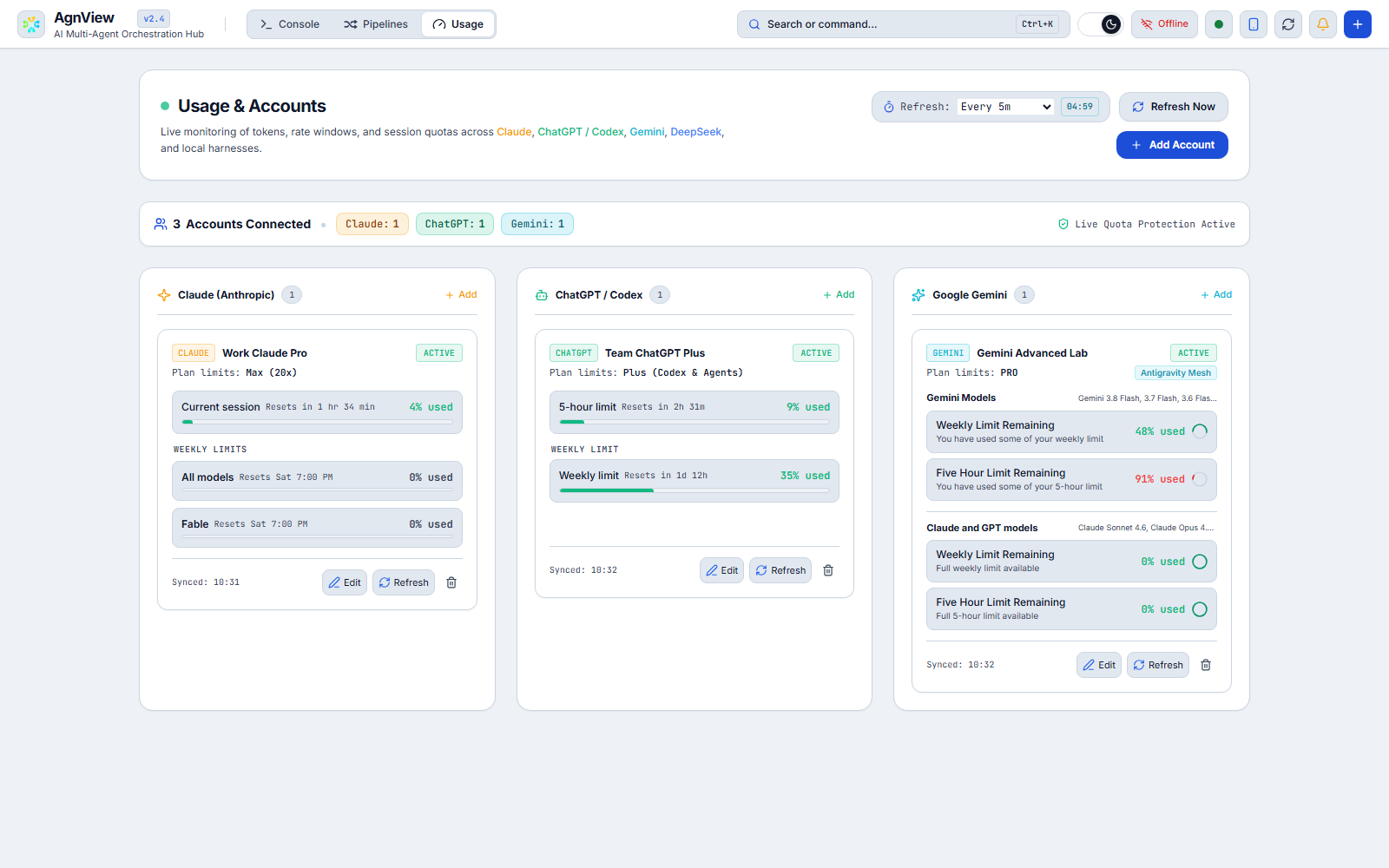Image resolution: width=1389 pixels, height=868 pixels.
Task: Click the 04:59 refresh countdown timer
Action: pyautogui.click(x=1080, y=107)
